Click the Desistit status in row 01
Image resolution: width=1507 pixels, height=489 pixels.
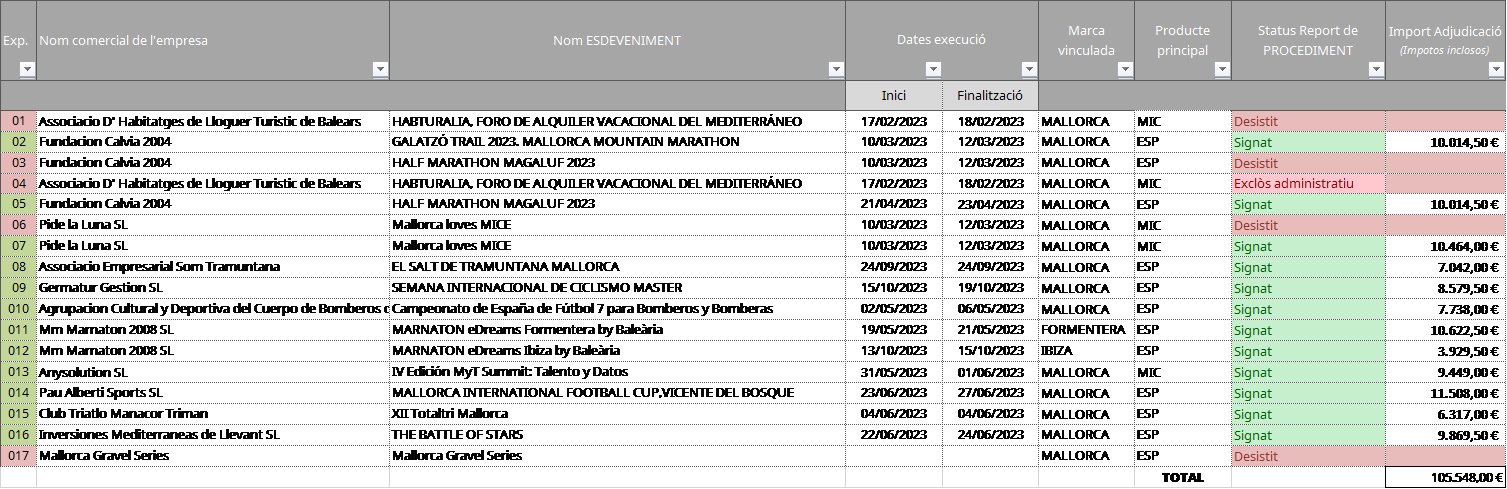(1308, 121)
